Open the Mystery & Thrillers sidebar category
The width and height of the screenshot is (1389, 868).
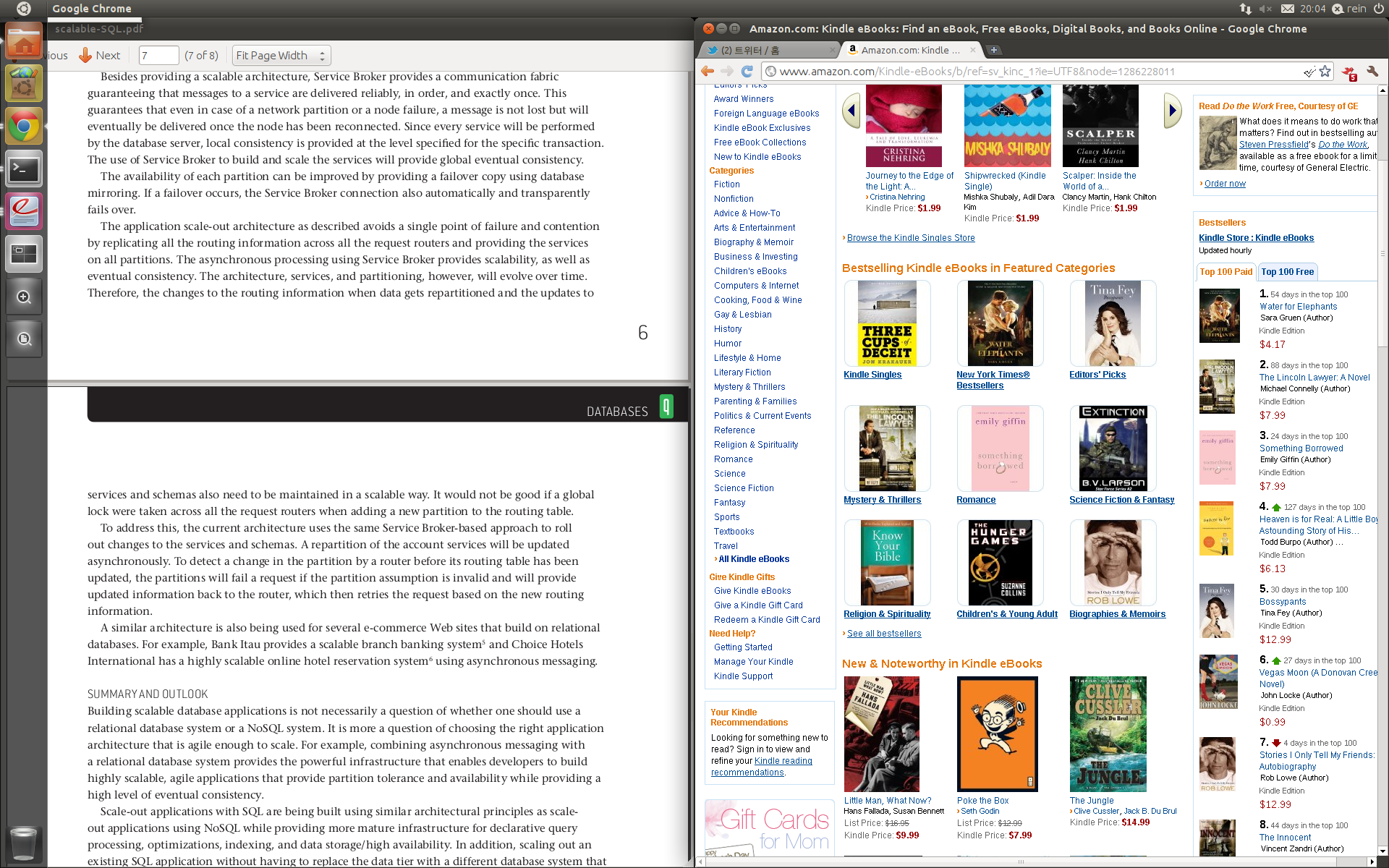(x=749, y=387)
